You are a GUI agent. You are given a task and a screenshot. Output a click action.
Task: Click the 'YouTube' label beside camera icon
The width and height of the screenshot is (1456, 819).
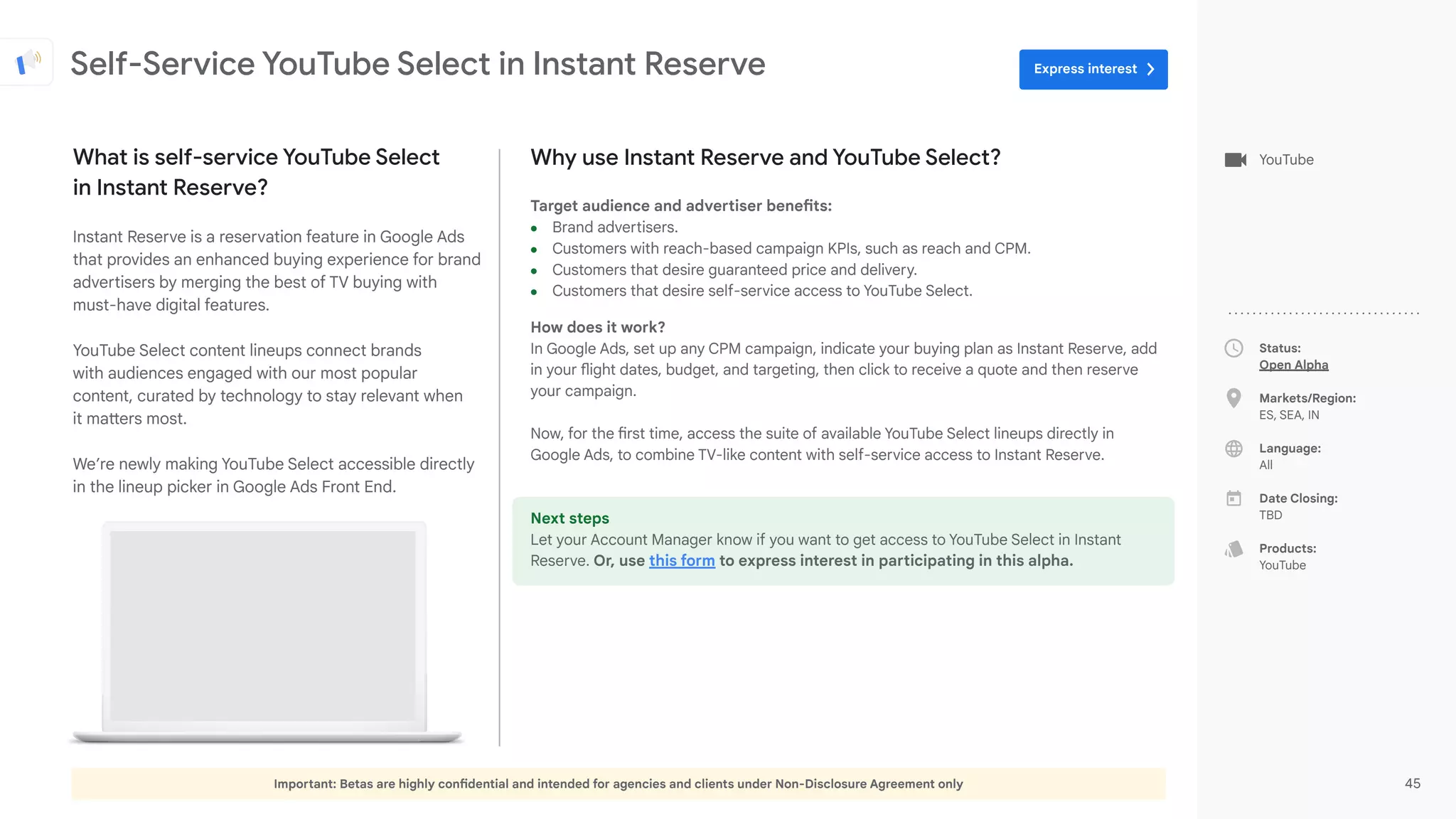click(1286, 160)
